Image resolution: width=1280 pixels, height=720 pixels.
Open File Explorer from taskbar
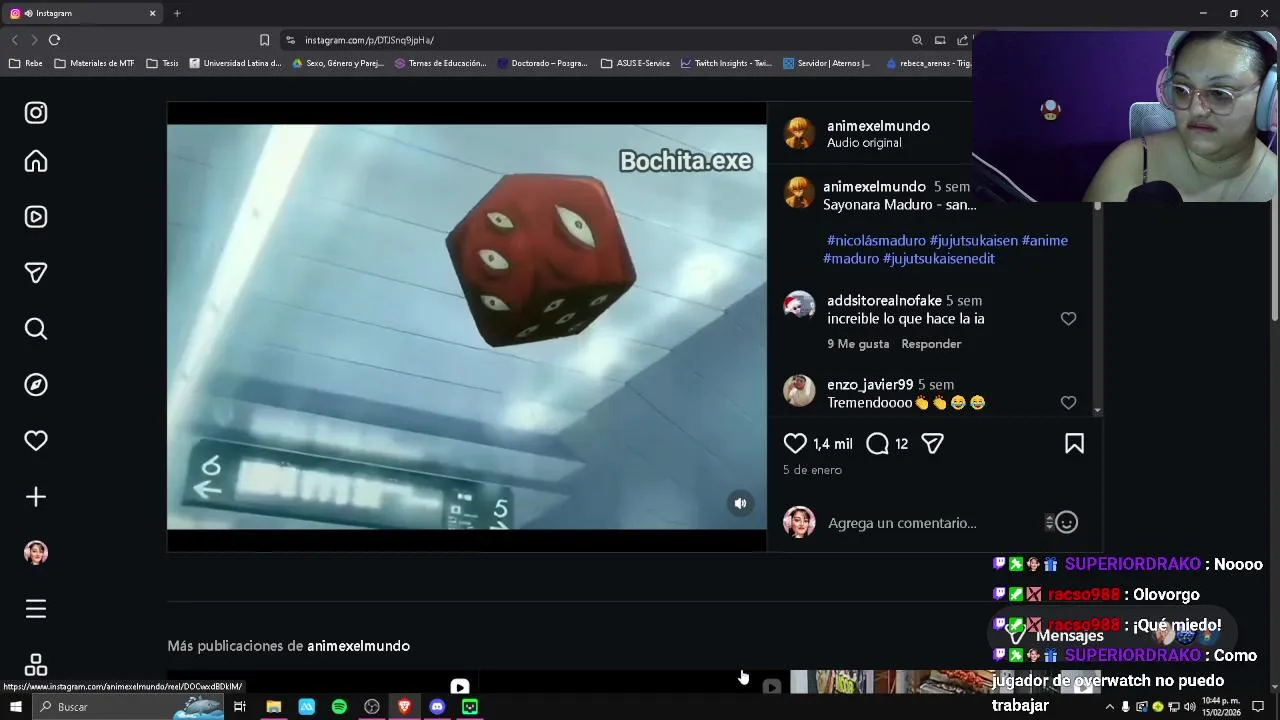273,707
